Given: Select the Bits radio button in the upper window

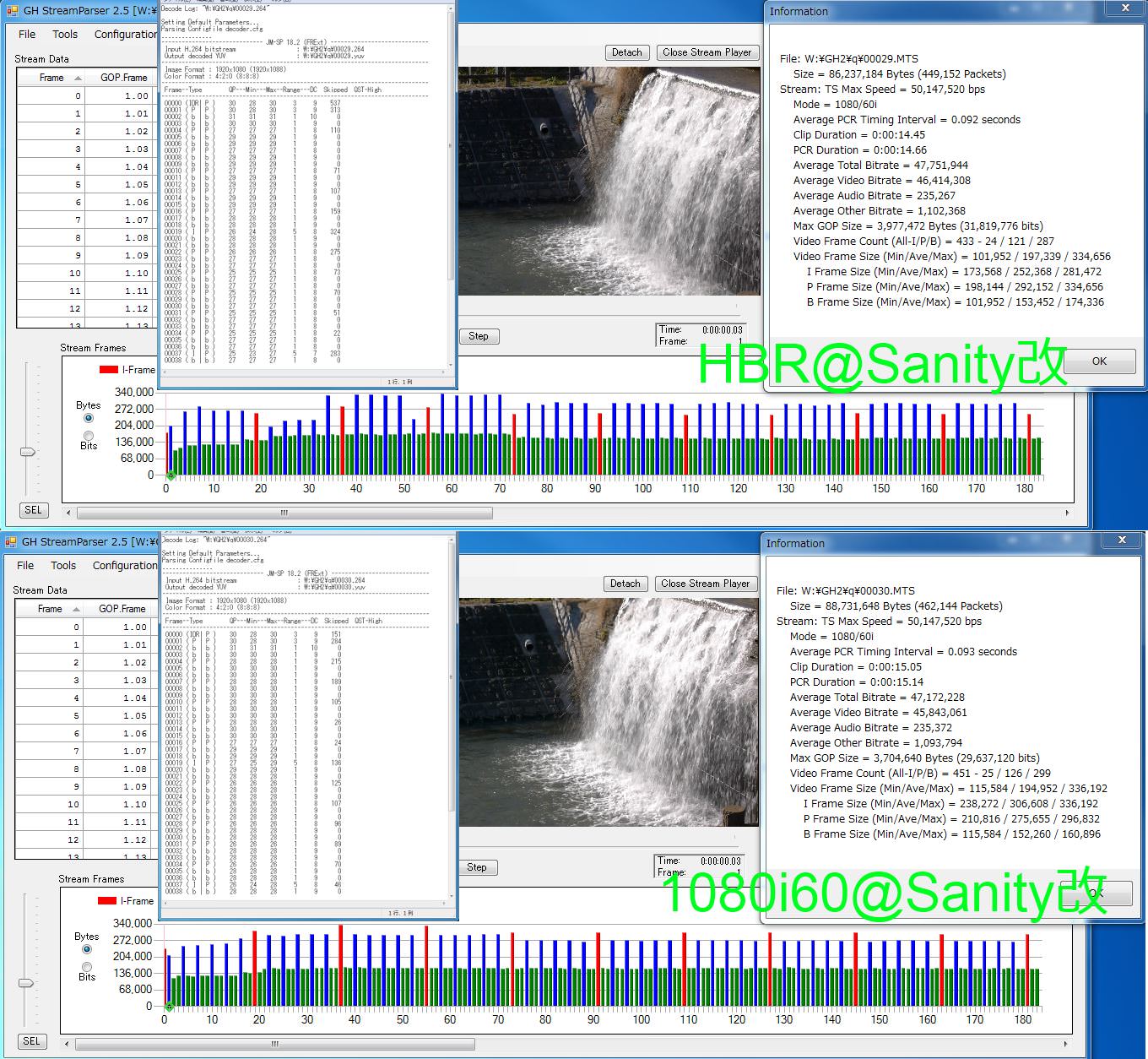Looking at the screenshot, I should (x=89, y=435).
